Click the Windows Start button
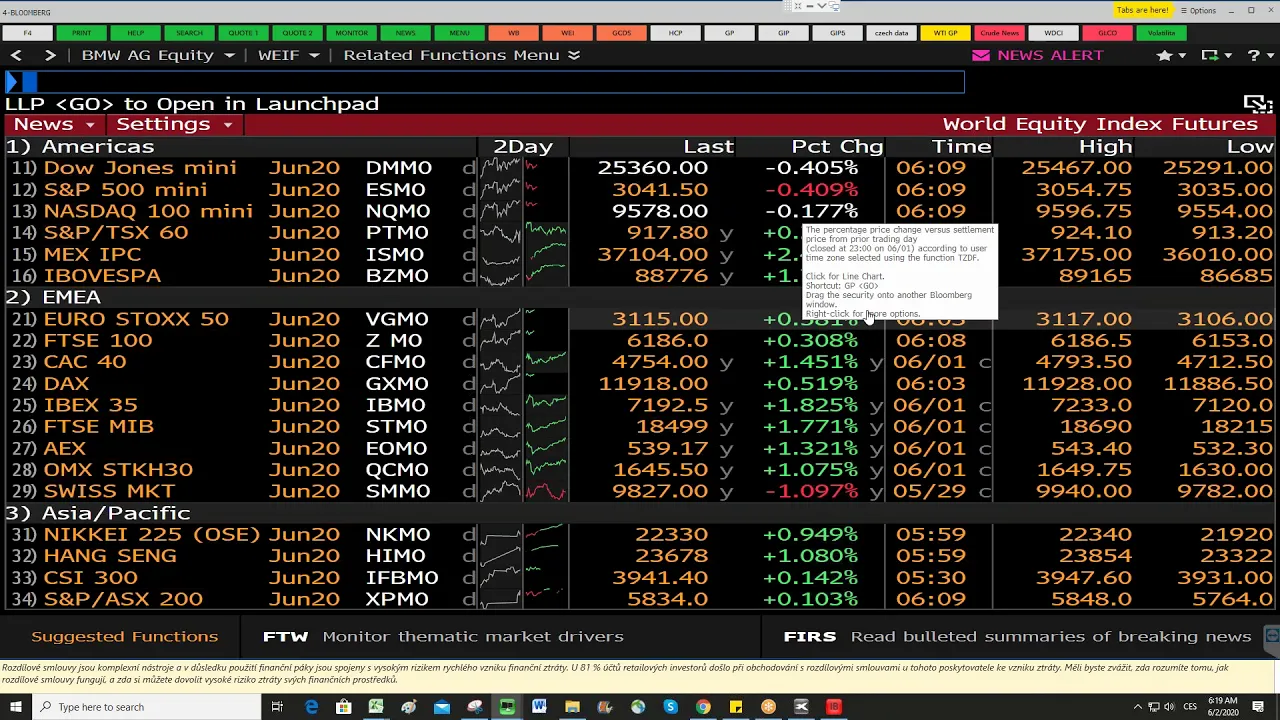The width and height of the screenshot is (1280, 720). [x=16, y=707]
